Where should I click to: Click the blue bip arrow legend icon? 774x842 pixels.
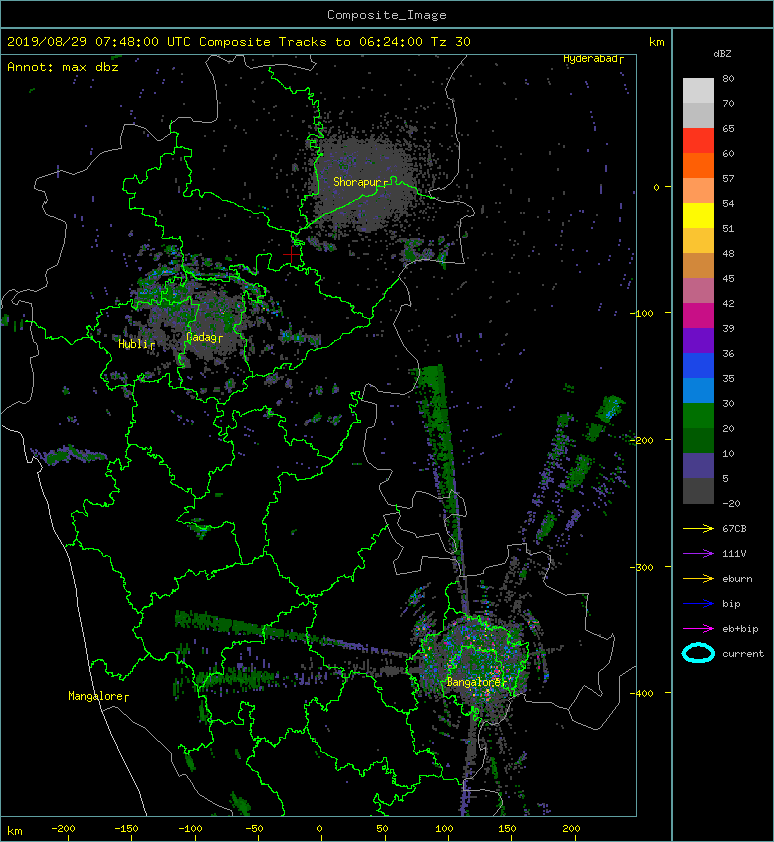[698, 604]
